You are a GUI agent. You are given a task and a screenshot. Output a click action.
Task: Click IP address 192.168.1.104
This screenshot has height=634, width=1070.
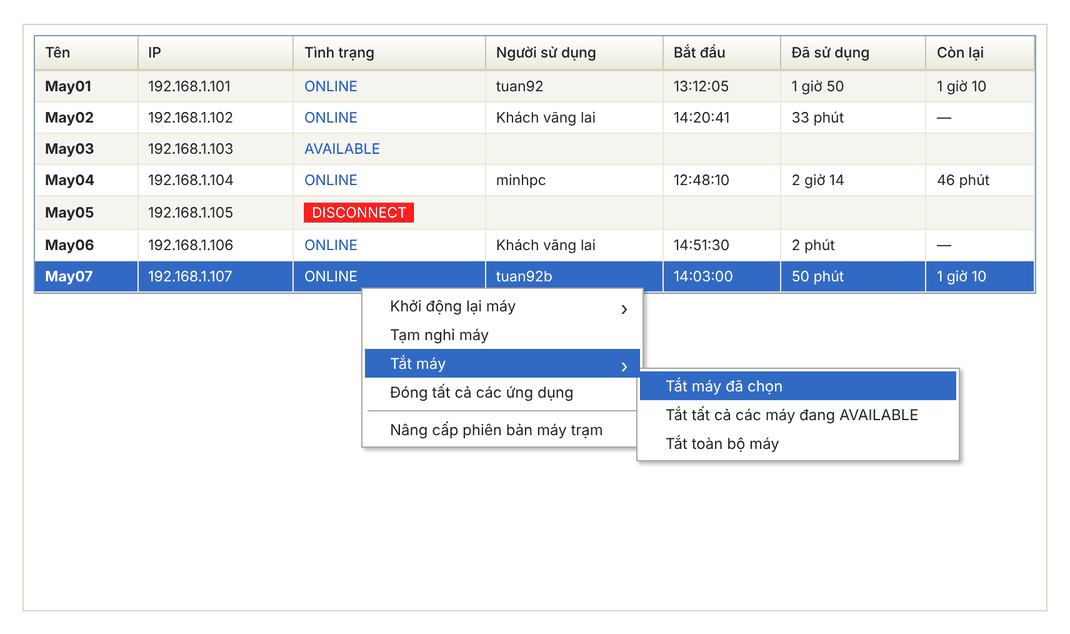click(190, 181)
